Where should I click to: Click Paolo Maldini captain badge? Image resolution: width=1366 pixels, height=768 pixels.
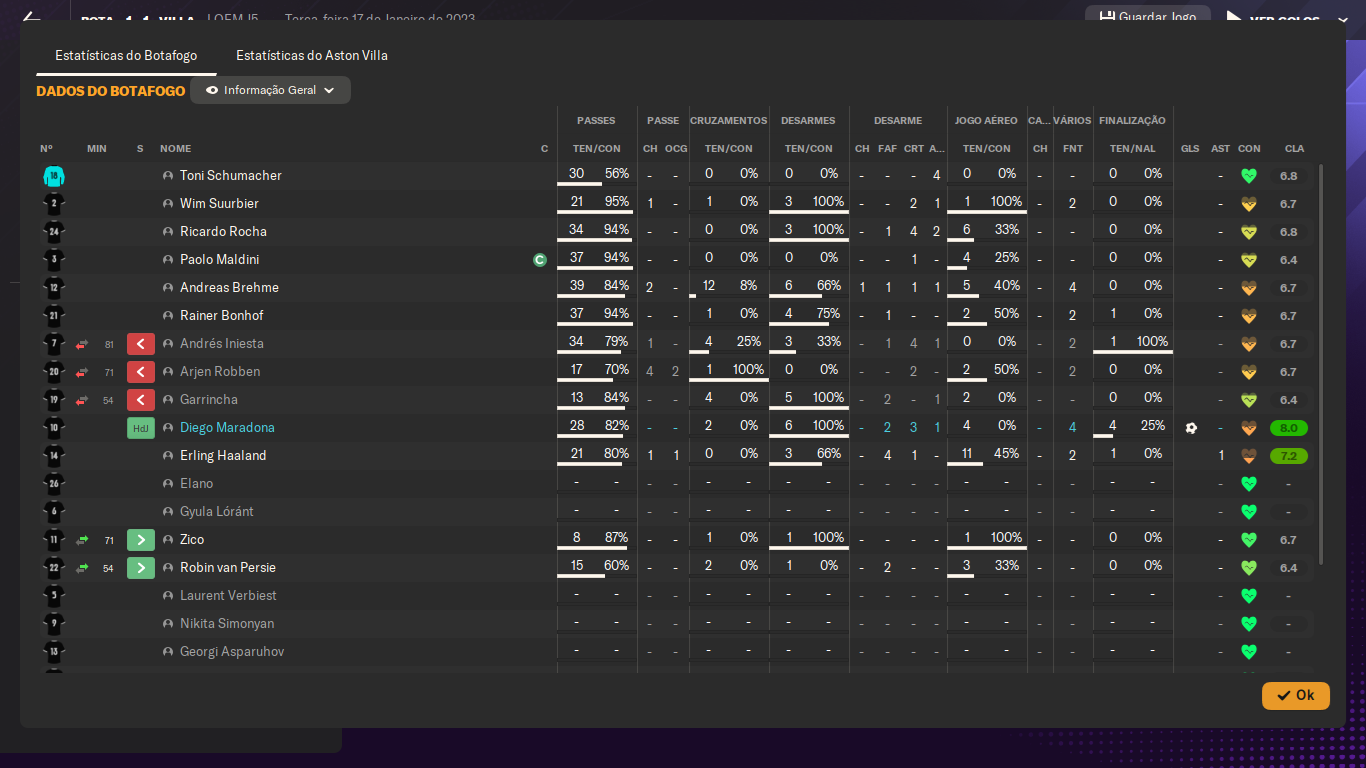click(x=540, y=260)
